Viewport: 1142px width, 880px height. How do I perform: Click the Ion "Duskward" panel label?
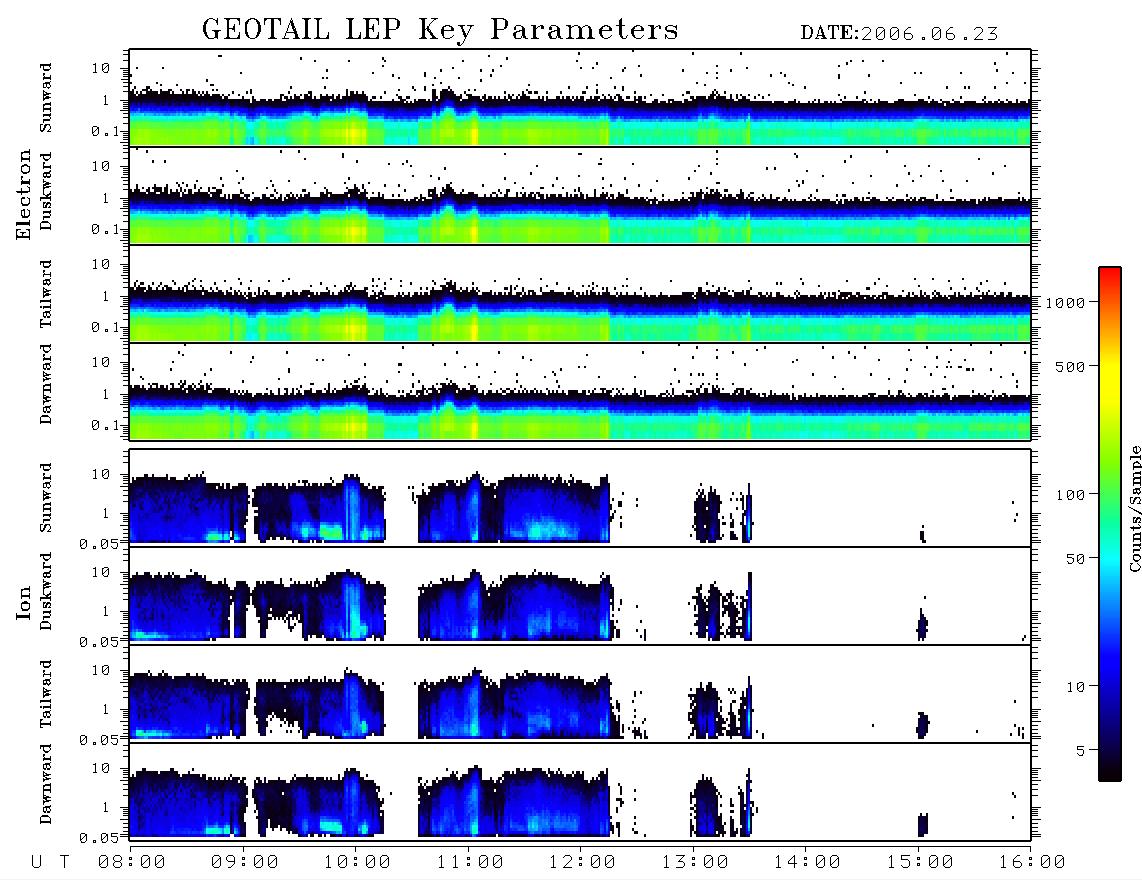point(46,592)
